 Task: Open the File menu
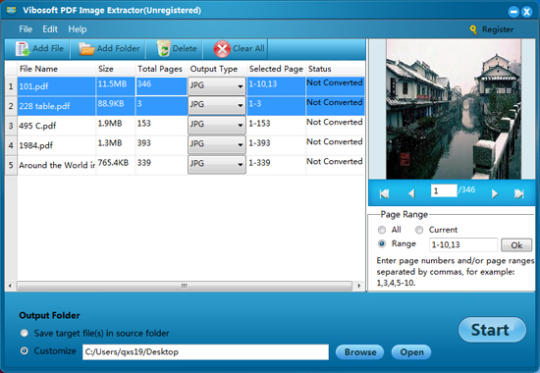tap(25, 29)
